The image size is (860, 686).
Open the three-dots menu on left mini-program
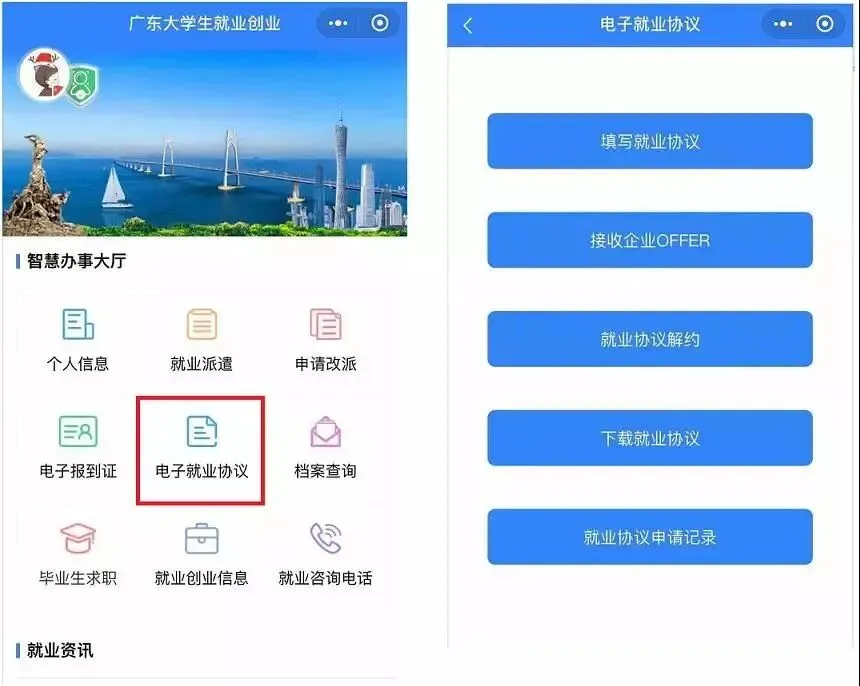pos(338,23)
